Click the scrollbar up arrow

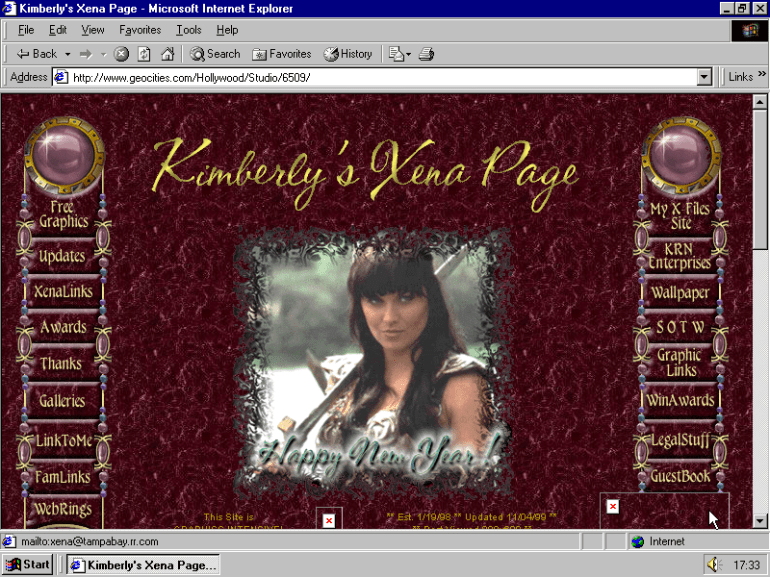(760, 102)
